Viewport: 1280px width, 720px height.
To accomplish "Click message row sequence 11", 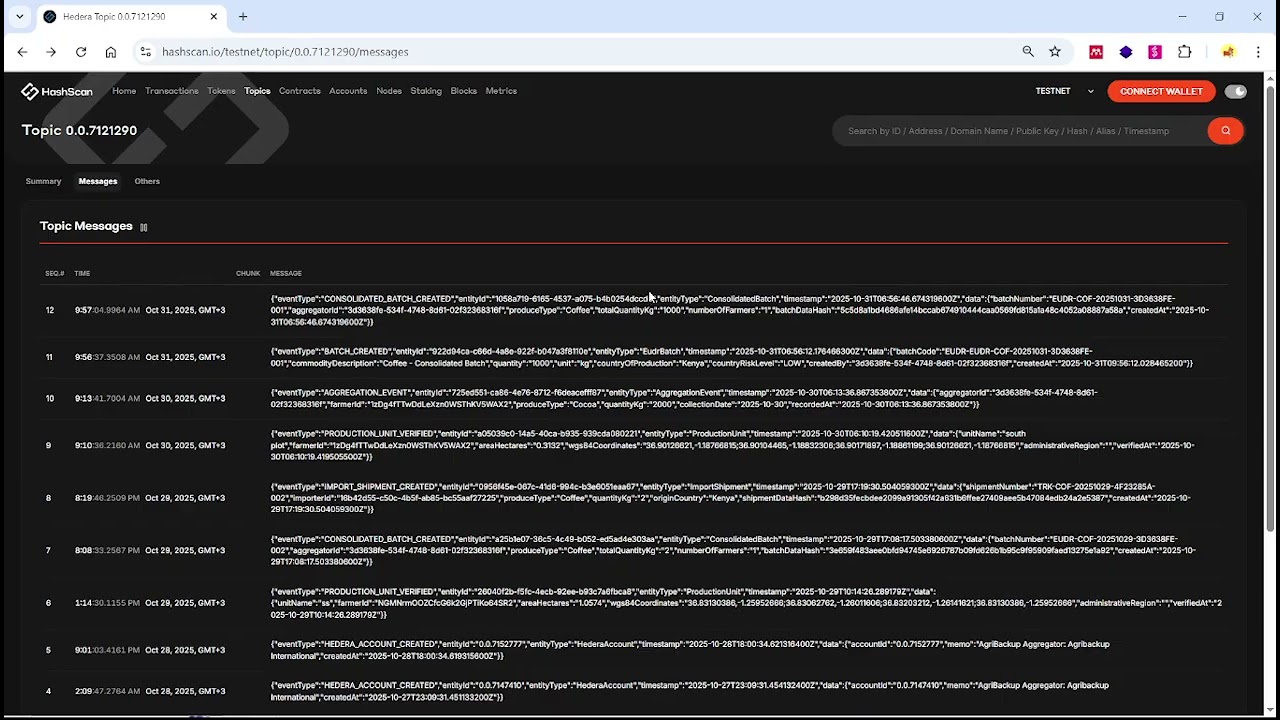I will coord(634,357).
